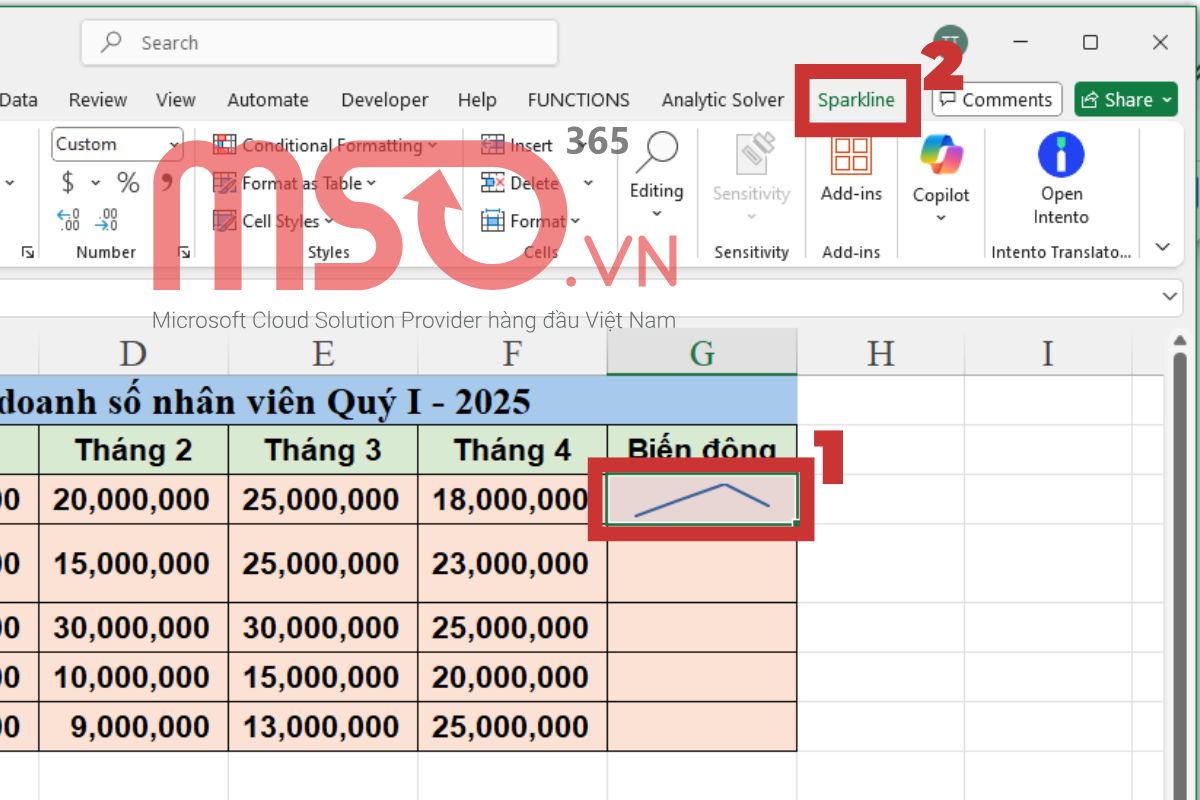Viewport: 1200px width, 800px height.
Task: Click the Delete cells icon
Action: point(493,183)
